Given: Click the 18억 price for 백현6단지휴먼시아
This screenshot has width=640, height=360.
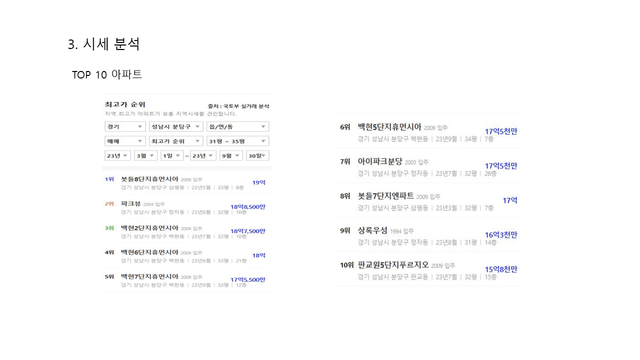Looking at the screenshot, I should pyautogui.click(x=259, y=256).
